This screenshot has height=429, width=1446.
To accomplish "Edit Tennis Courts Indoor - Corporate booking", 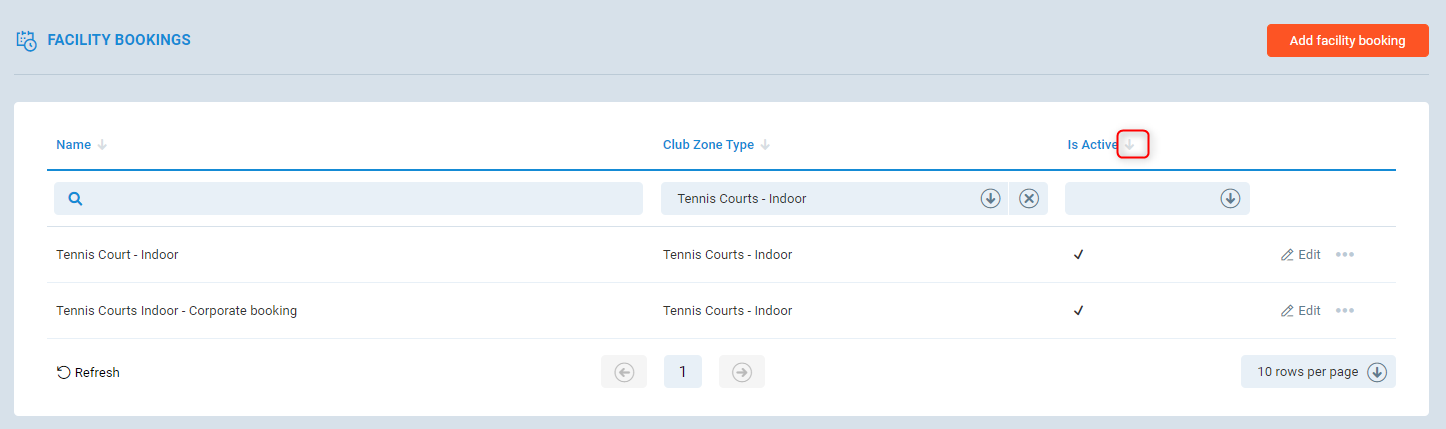I will [x=1300, y=311].
